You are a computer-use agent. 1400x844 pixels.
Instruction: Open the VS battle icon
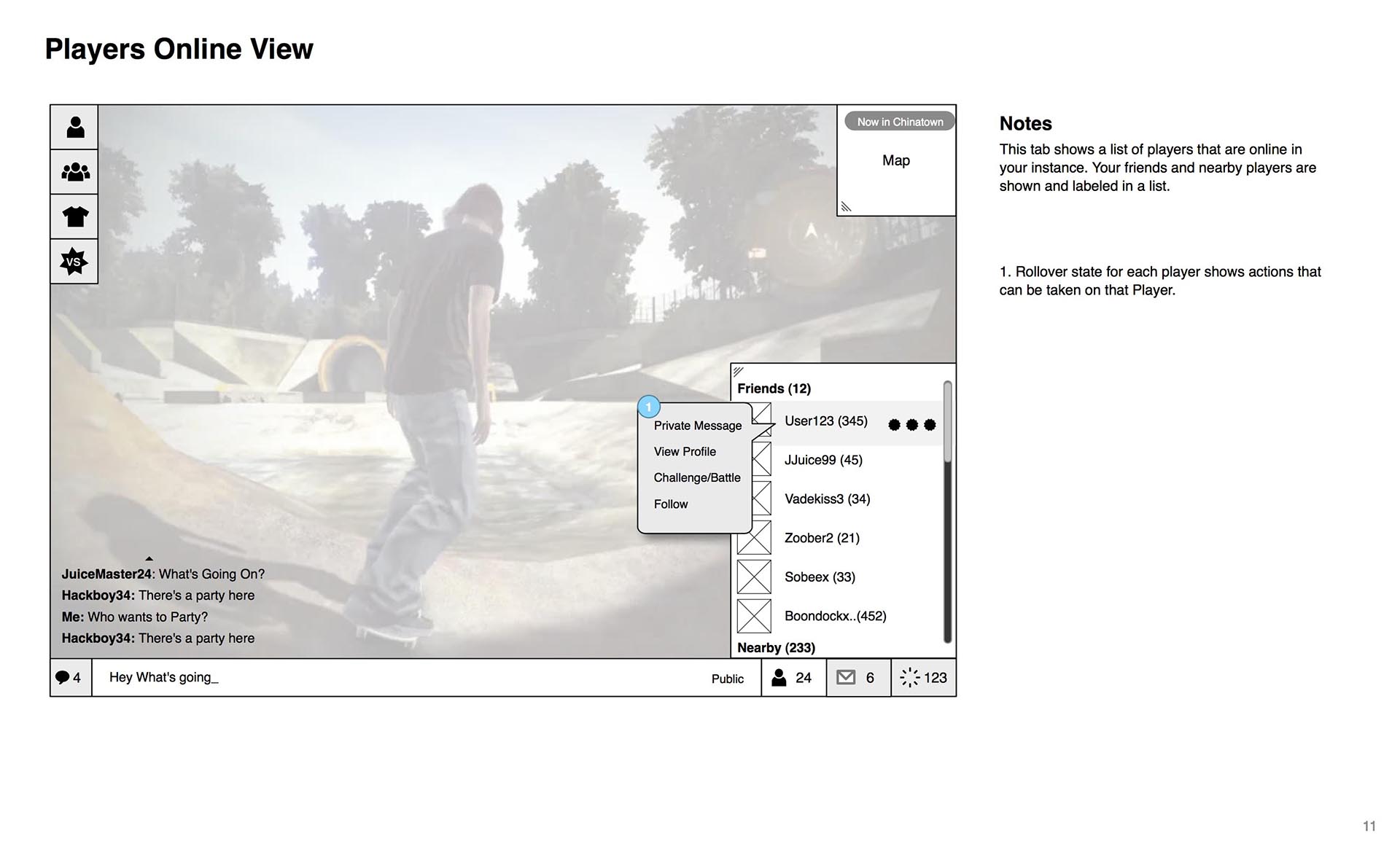click(74, 261)
